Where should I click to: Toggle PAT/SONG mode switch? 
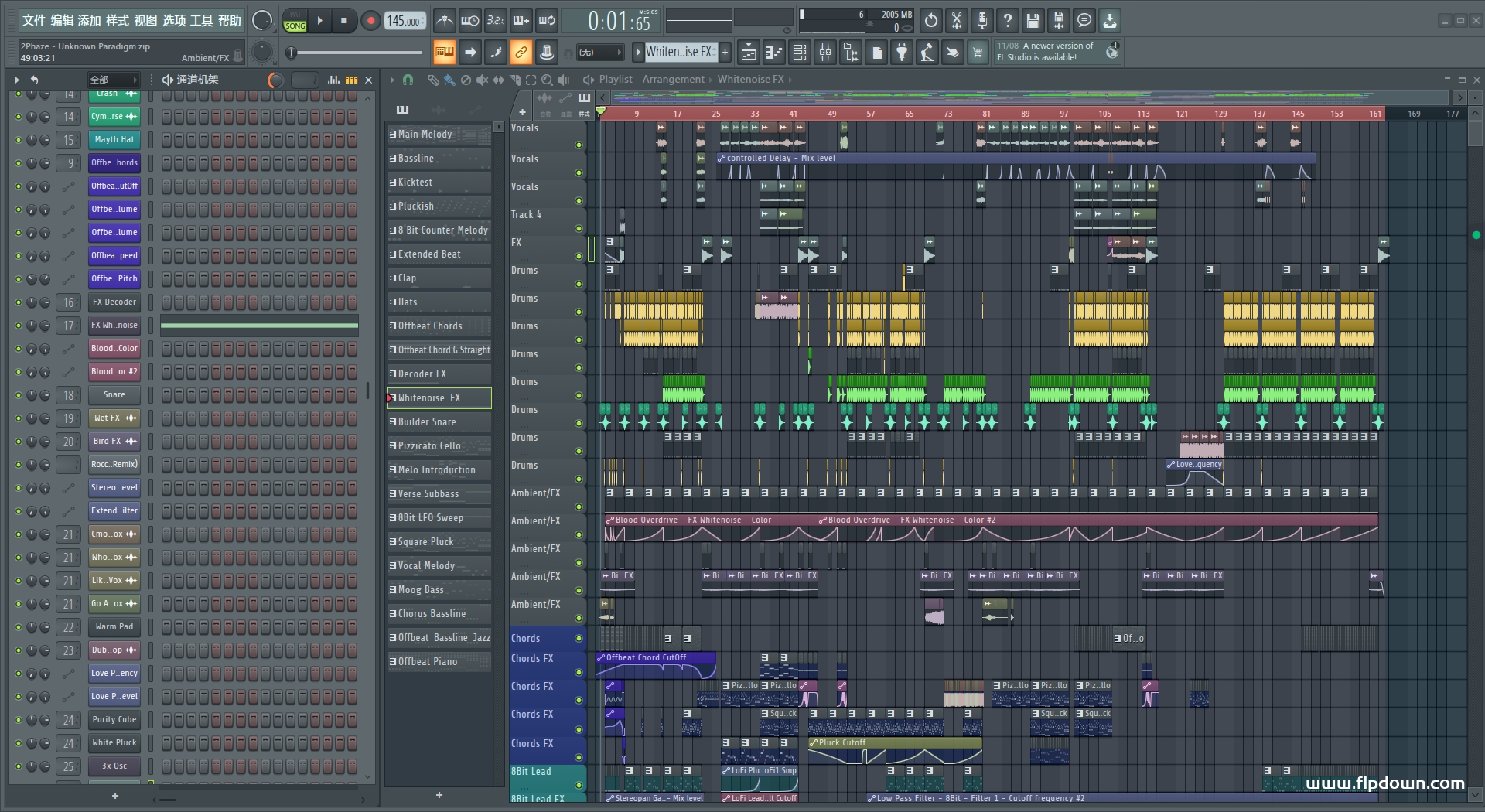click(295, 21)
